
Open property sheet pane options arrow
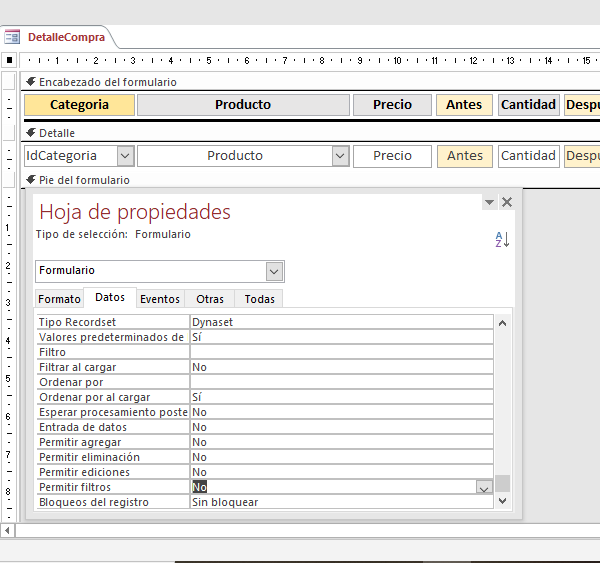pos(489,202)
